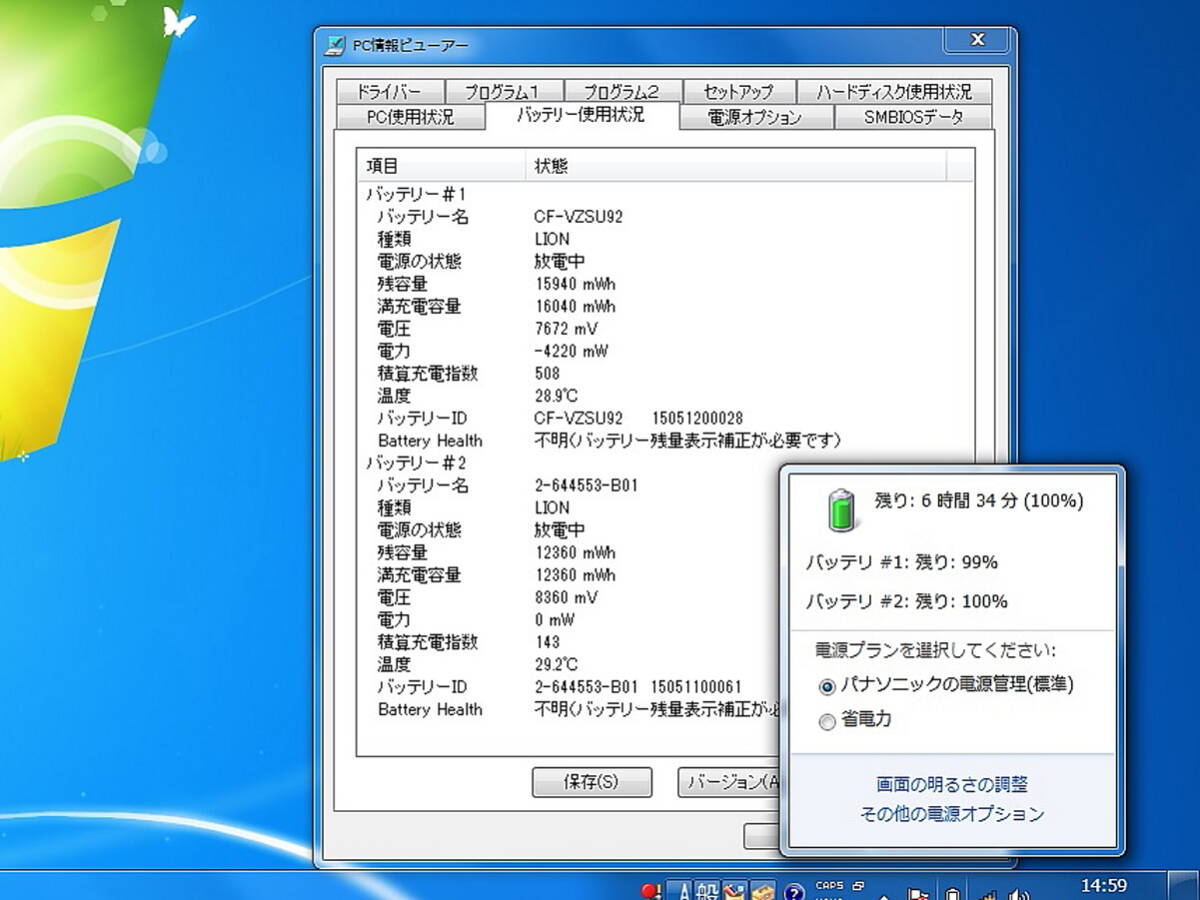Image resolution: width=1200 pixels, height=900 pixels.
Task: Click the 電源プランを選択してください label
Action: [x=936, y=651]
